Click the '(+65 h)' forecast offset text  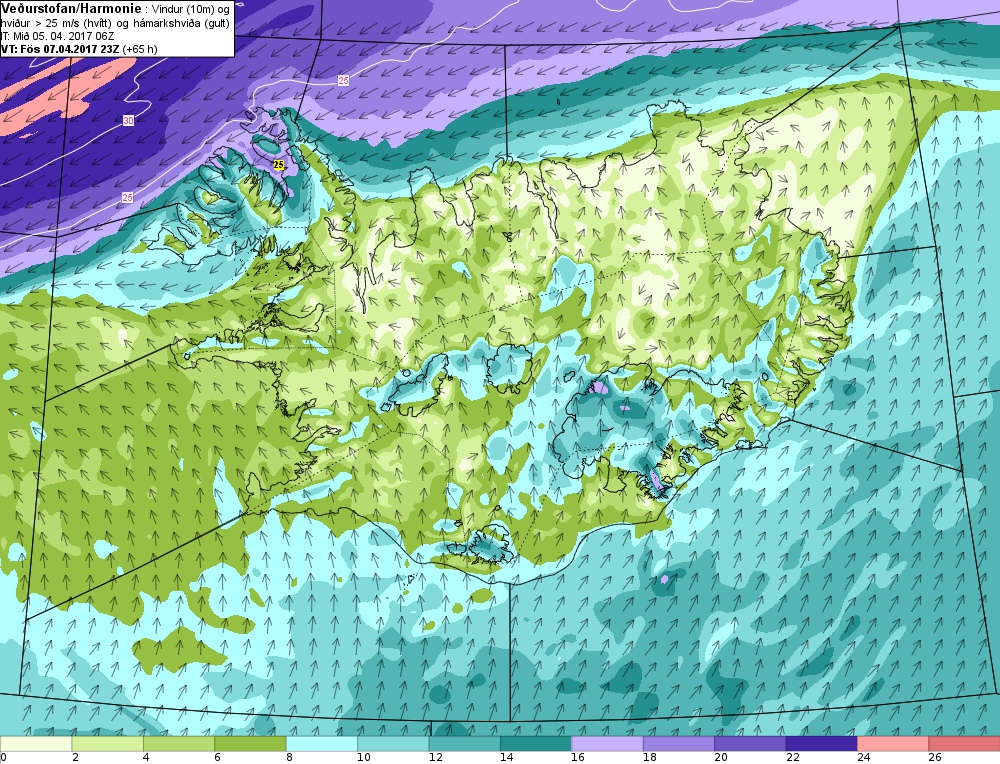pyautogui.click(x=140, y=49)
